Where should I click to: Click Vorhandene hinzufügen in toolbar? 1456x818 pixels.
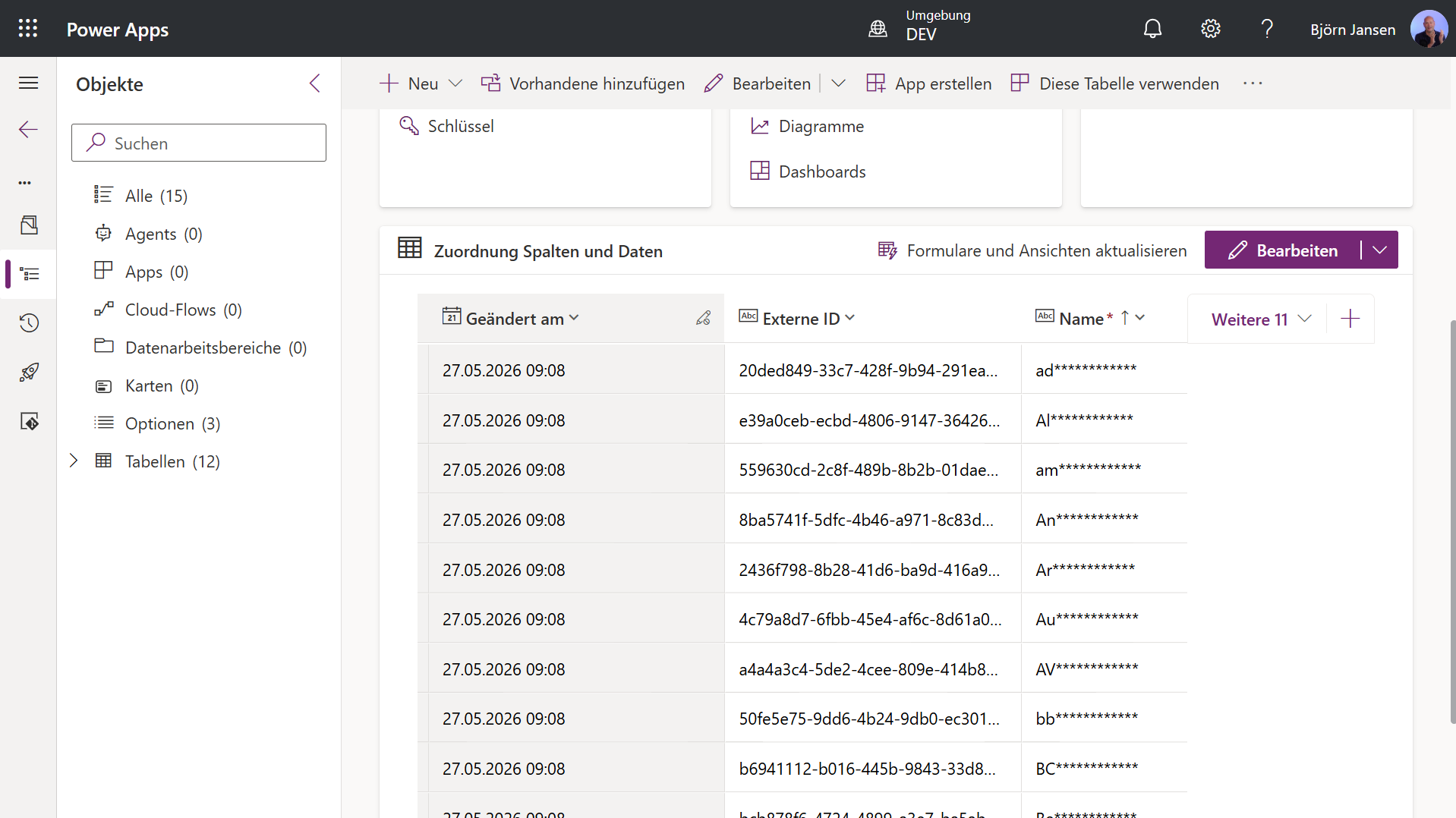(582, 83)
